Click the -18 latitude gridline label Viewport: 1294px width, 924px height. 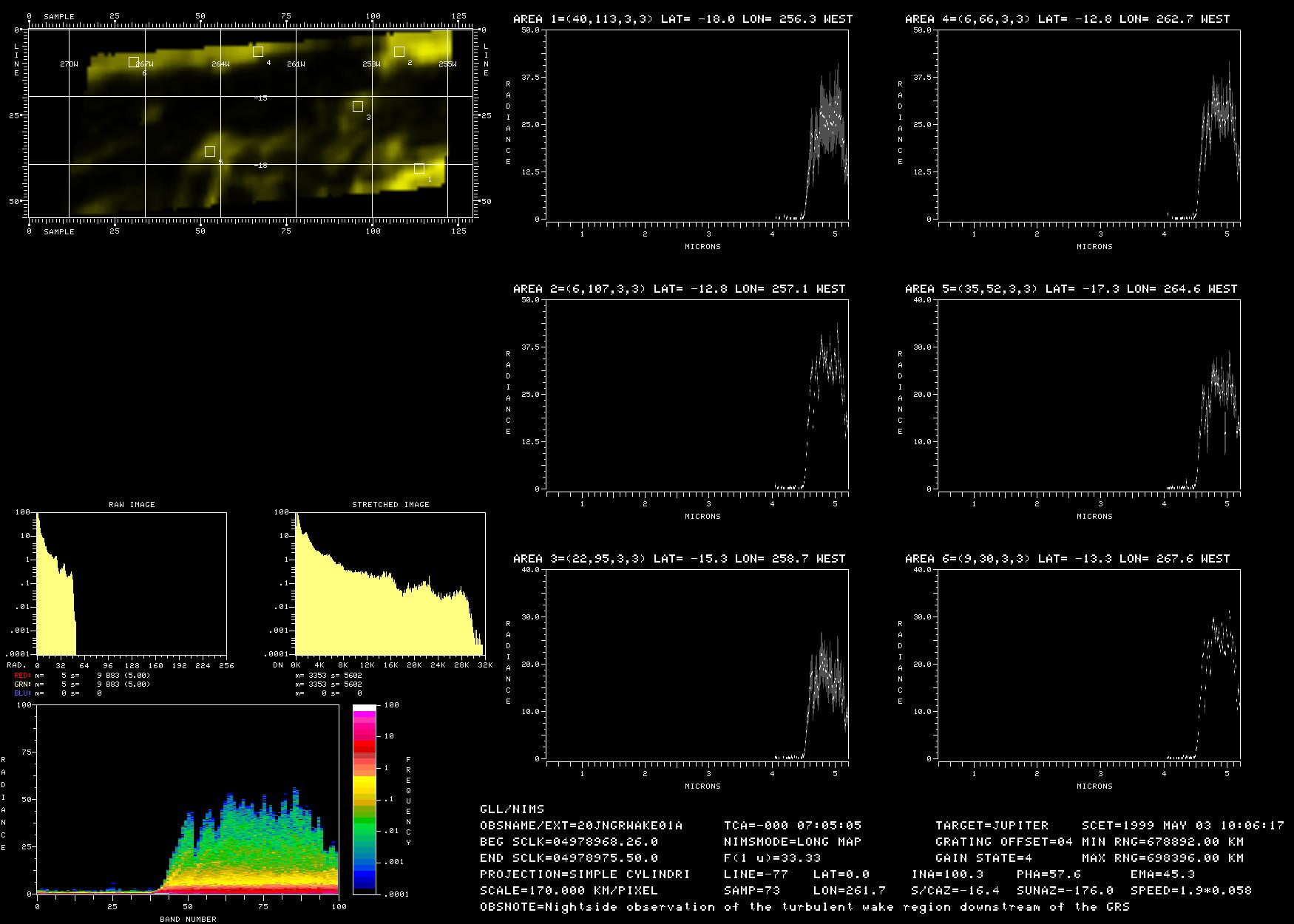[260, 165]
